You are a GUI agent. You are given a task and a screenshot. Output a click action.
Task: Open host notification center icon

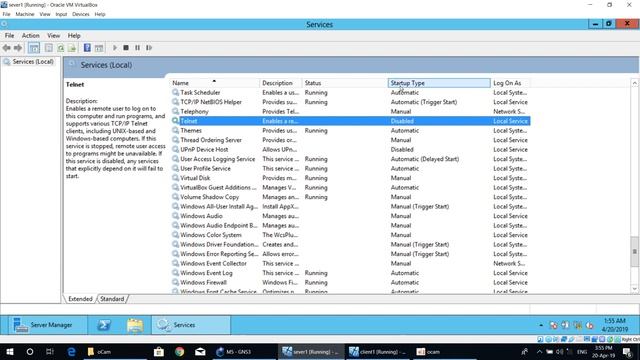tap(627, 351)
